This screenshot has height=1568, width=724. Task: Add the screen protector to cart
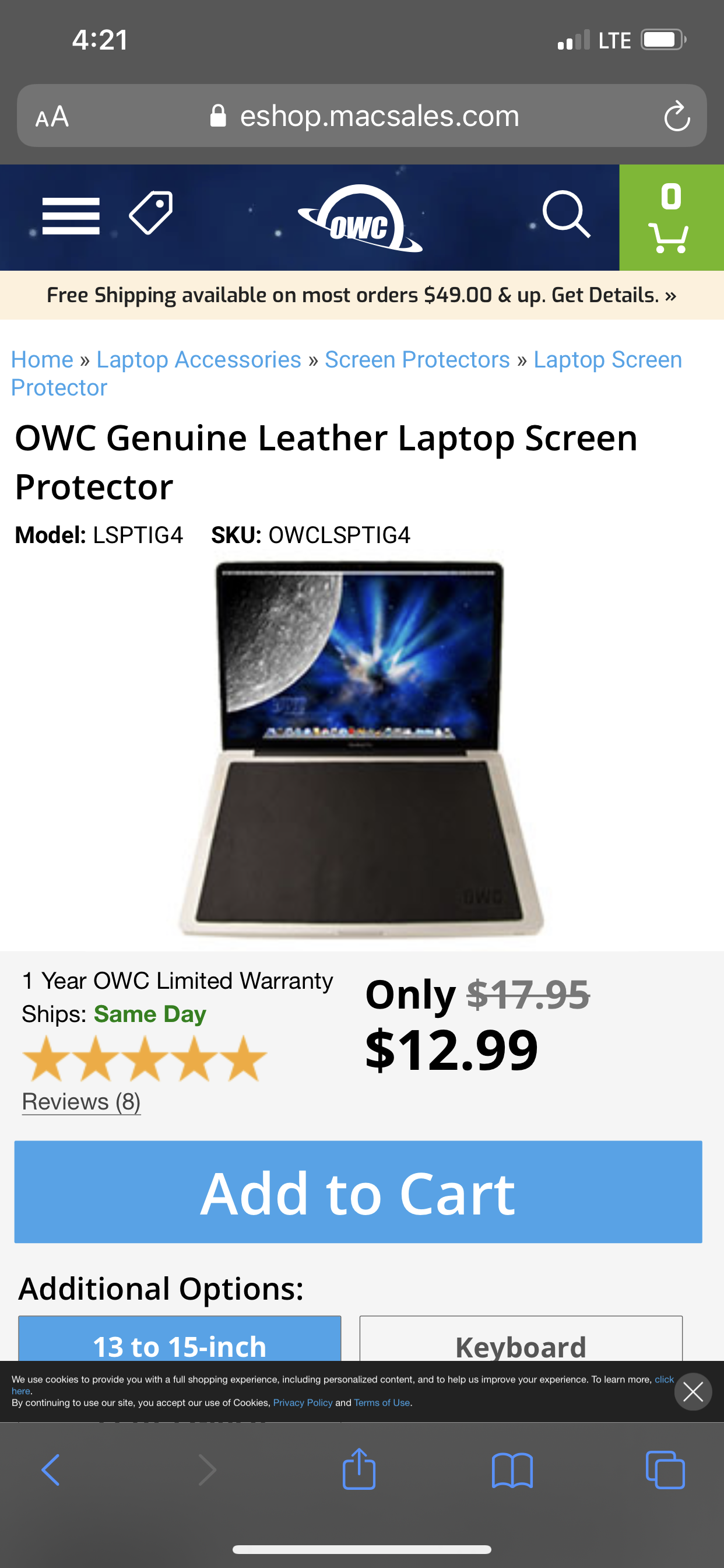[359, 1191]
